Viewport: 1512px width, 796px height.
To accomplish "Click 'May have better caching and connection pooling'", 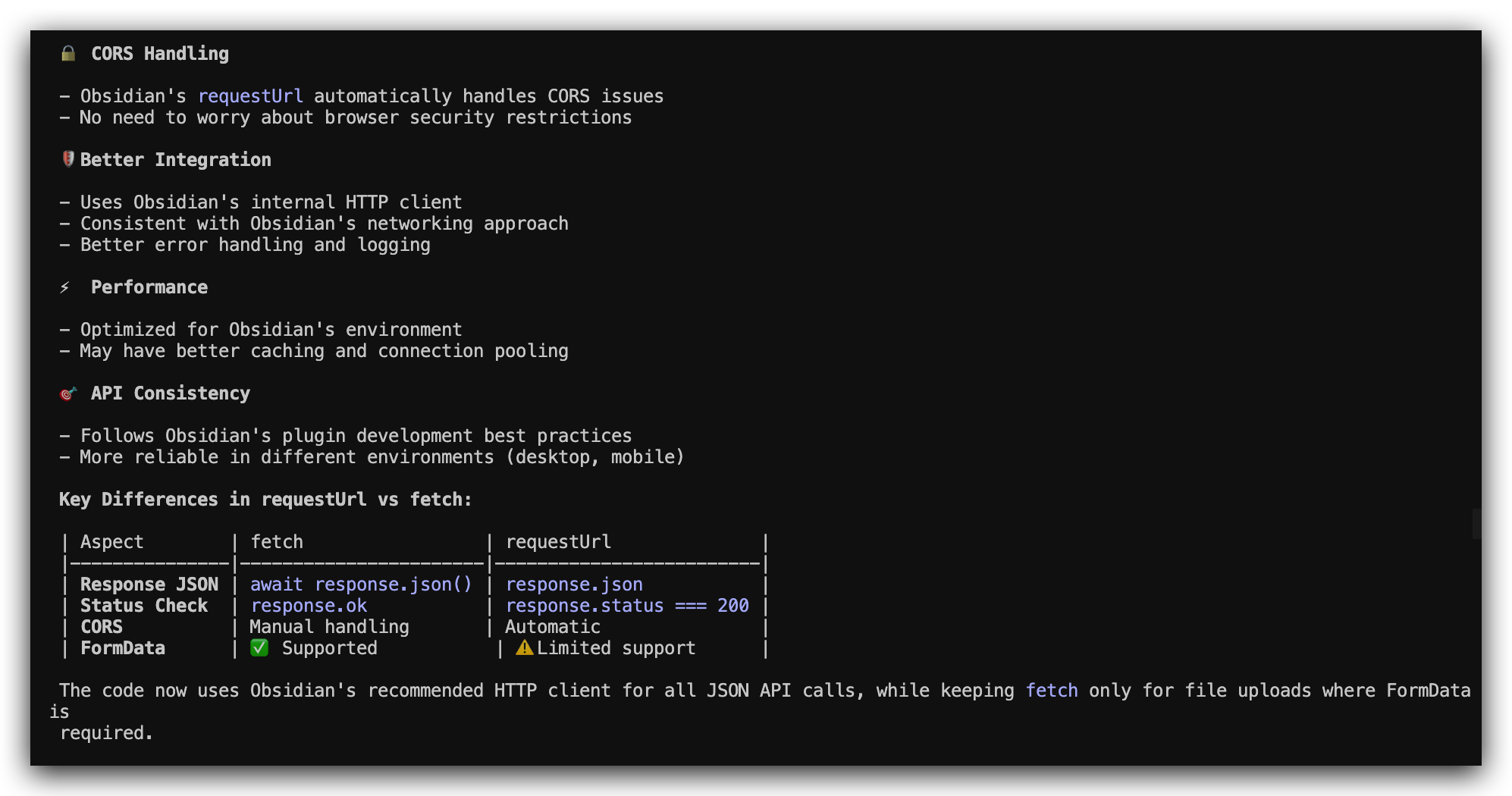I will [x=324, y=351].
